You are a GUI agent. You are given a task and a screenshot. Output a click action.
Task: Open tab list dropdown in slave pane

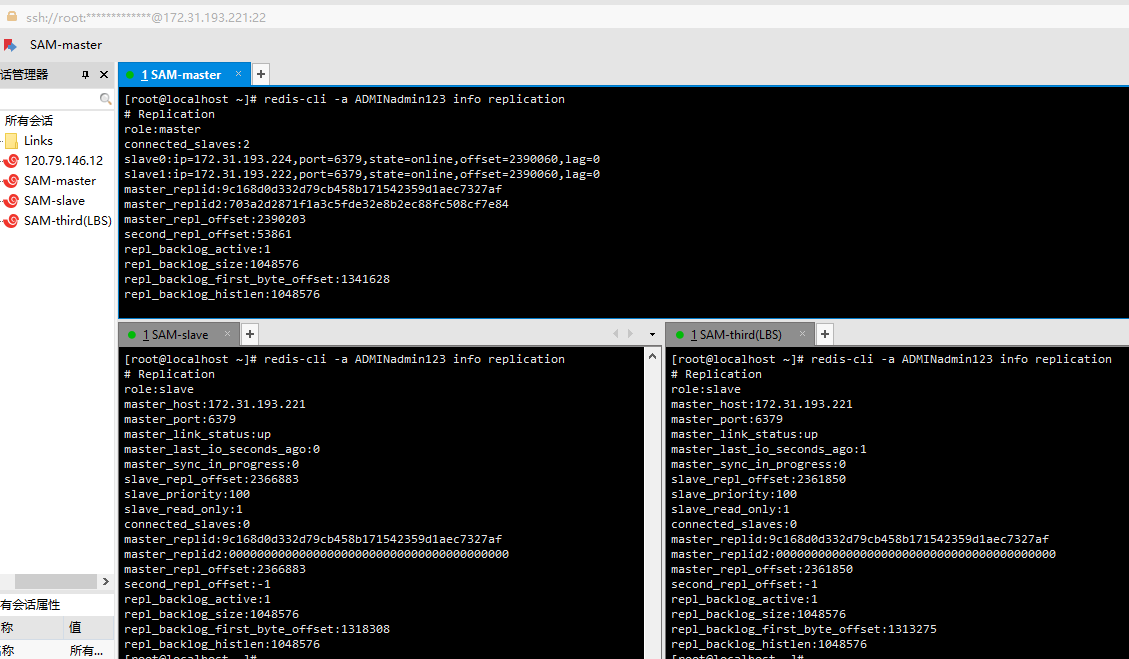(652, 334)
